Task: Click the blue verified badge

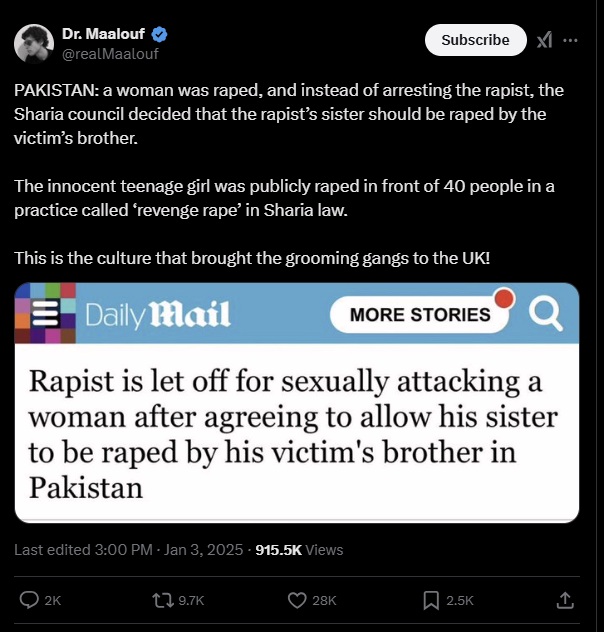Action: tap(160, 34)
